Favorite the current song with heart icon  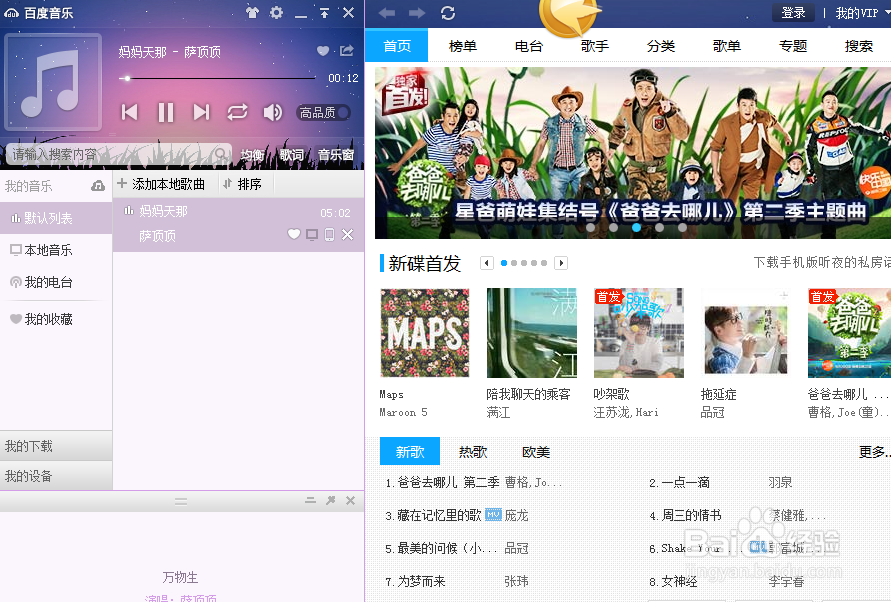click(323, 51)
